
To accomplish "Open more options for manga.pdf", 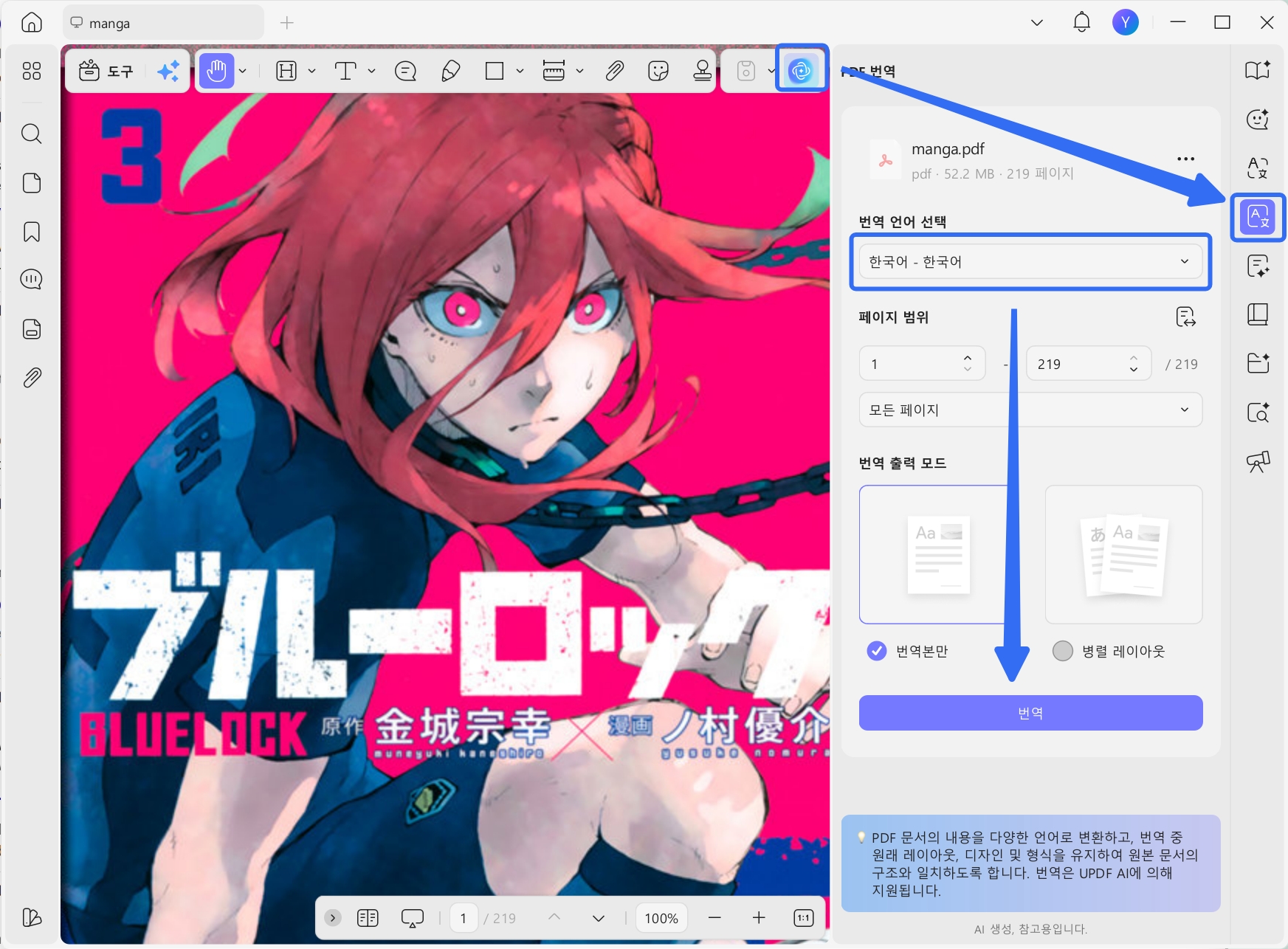I will tap(1185, 159).
